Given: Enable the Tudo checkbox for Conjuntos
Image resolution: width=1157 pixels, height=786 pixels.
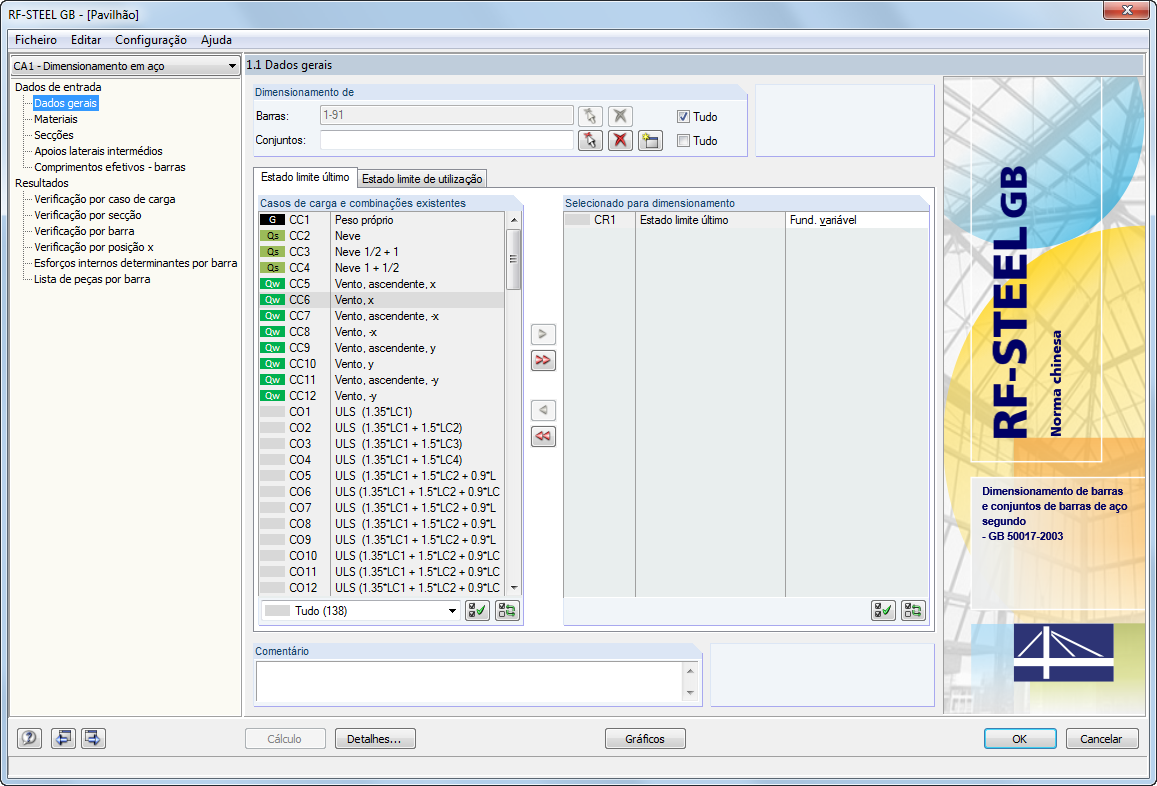Looking at the screenshot, I should click(x=683, y=140).
